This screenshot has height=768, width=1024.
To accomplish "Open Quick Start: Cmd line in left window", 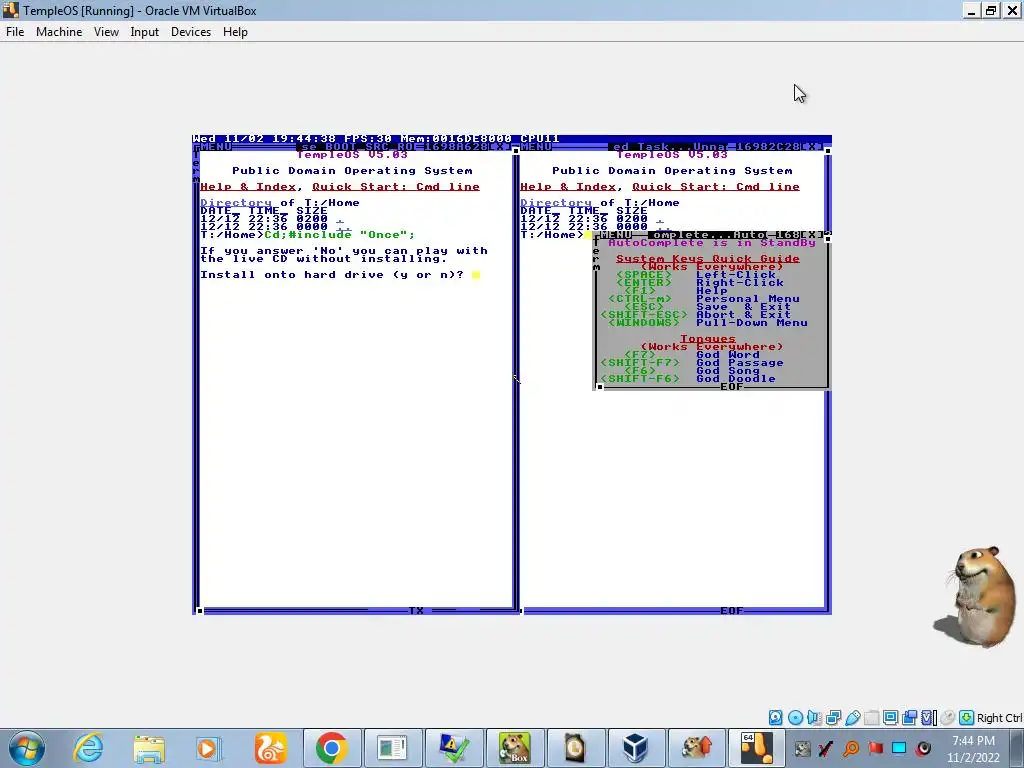I will 396,187.
